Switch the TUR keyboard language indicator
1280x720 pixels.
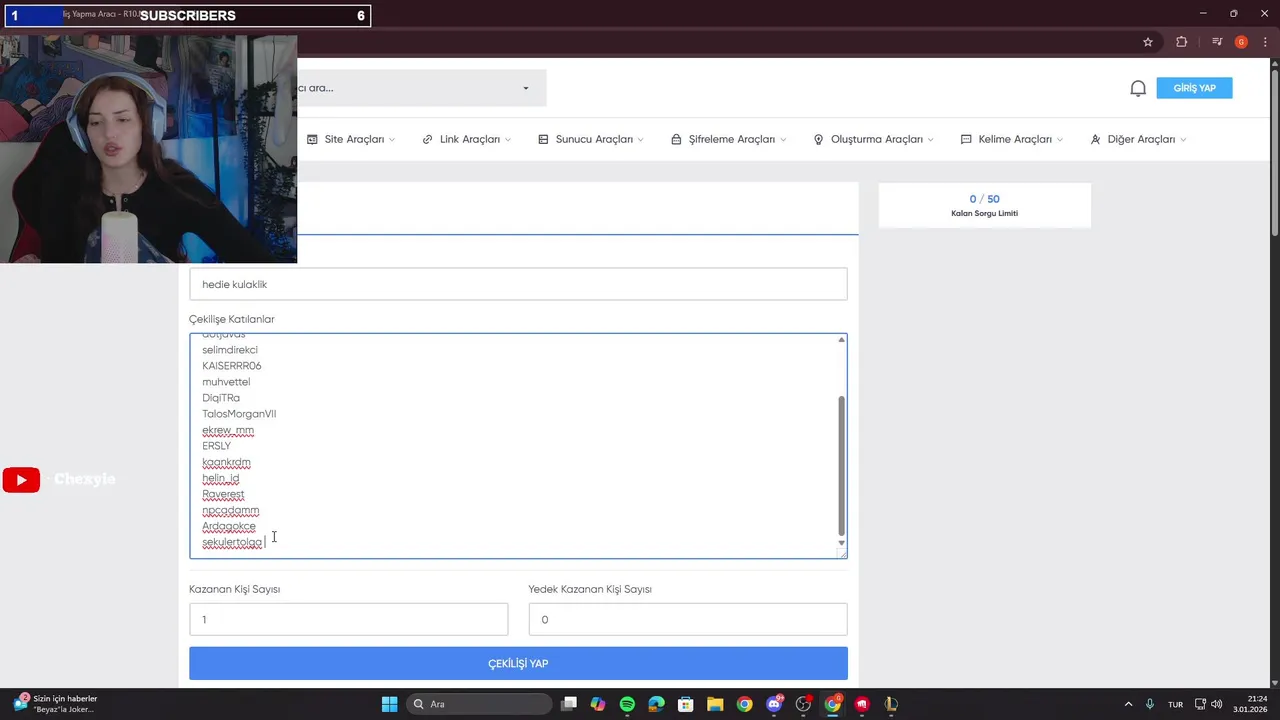pyautogui.click(x=1176, y=704)
